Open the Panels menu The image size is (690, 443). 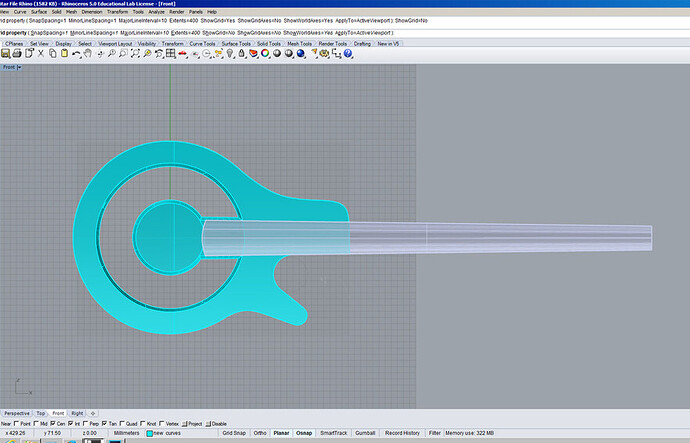196,12
